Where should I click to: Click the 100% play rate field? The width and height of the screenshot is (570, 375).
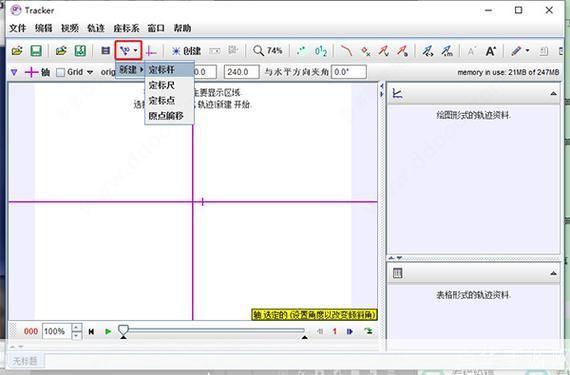coord(57,331)
